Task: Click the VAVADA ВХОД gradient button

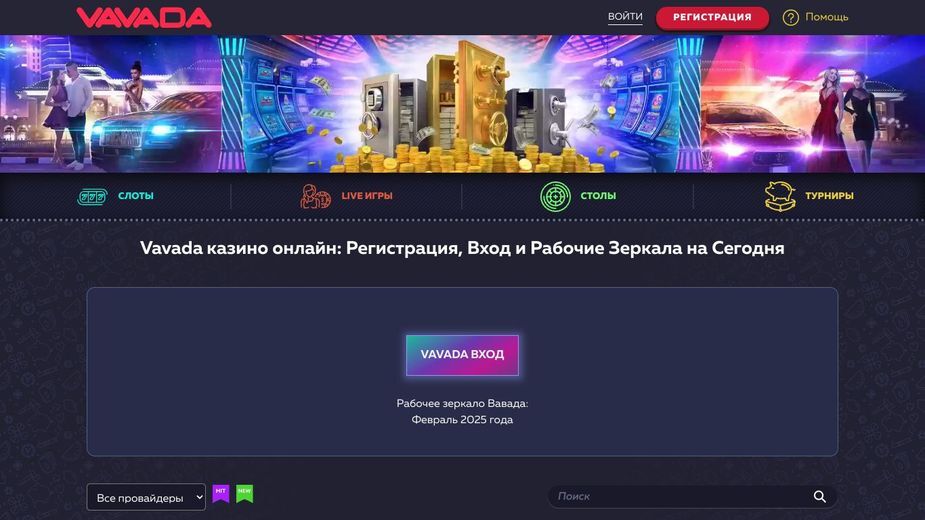Action: [462, 355]
